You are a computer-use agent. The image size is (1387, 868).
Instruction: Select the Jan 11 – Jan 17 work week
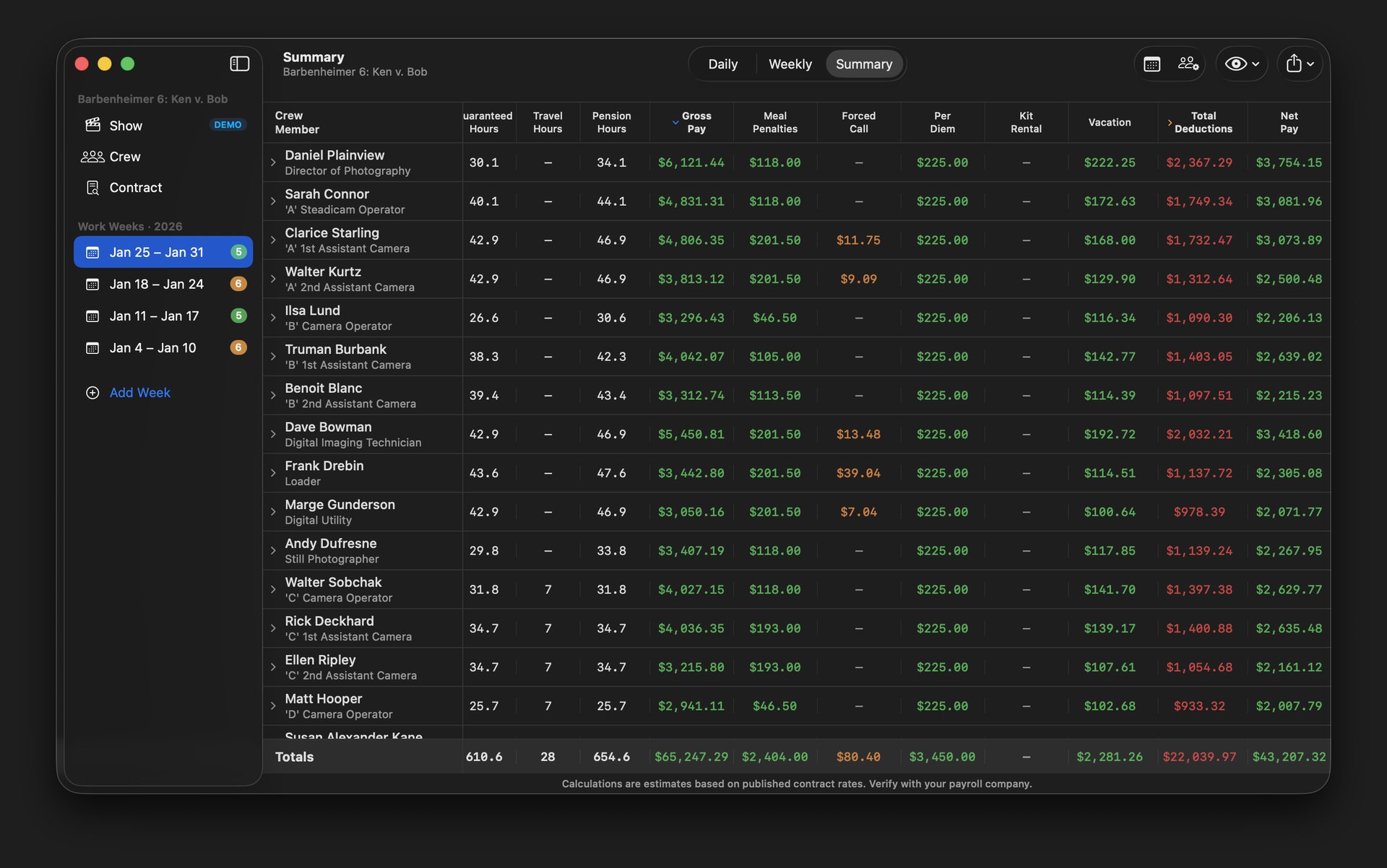pyautogui.click(x=163, y=316)
